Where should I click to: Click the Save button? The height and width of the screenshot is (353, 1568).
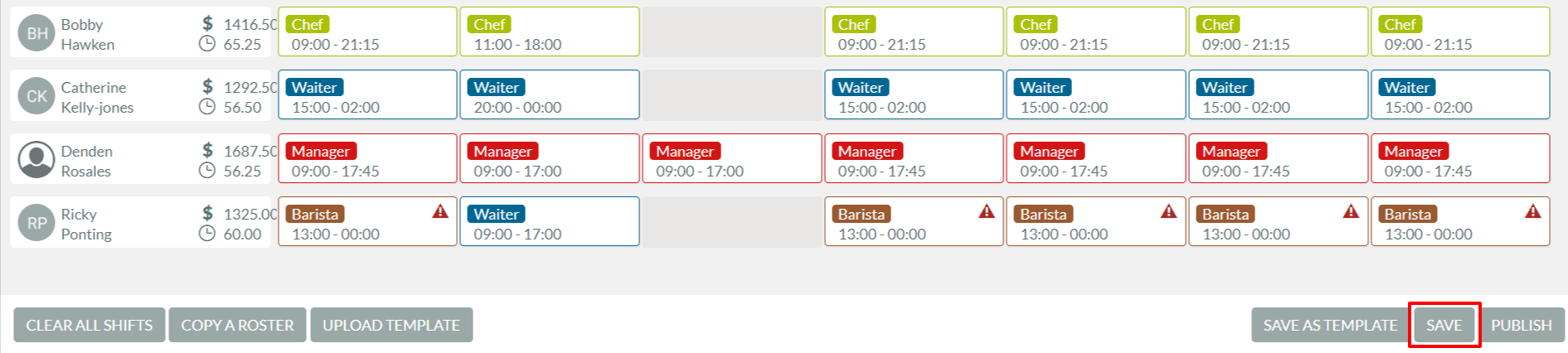pyautogui.click(x=1444, y=325)
